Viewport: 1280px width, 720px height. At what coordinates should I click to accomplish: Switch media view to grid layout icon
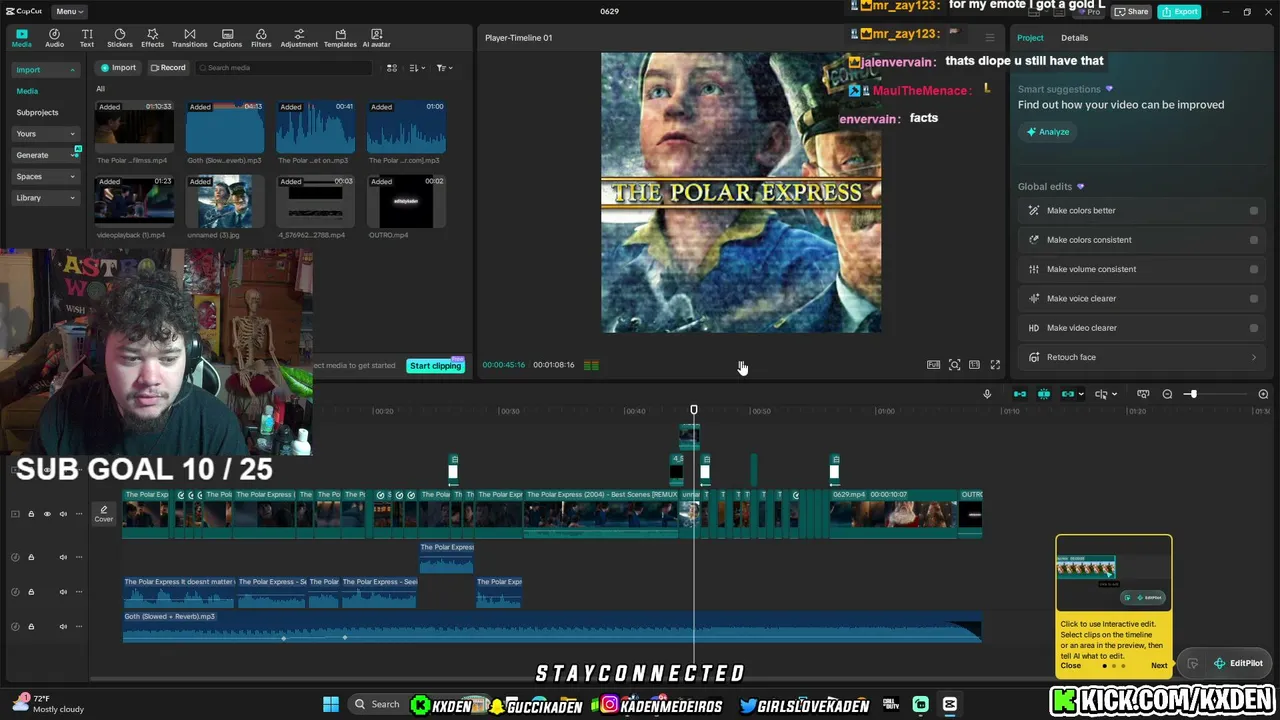tap(392, 68)
